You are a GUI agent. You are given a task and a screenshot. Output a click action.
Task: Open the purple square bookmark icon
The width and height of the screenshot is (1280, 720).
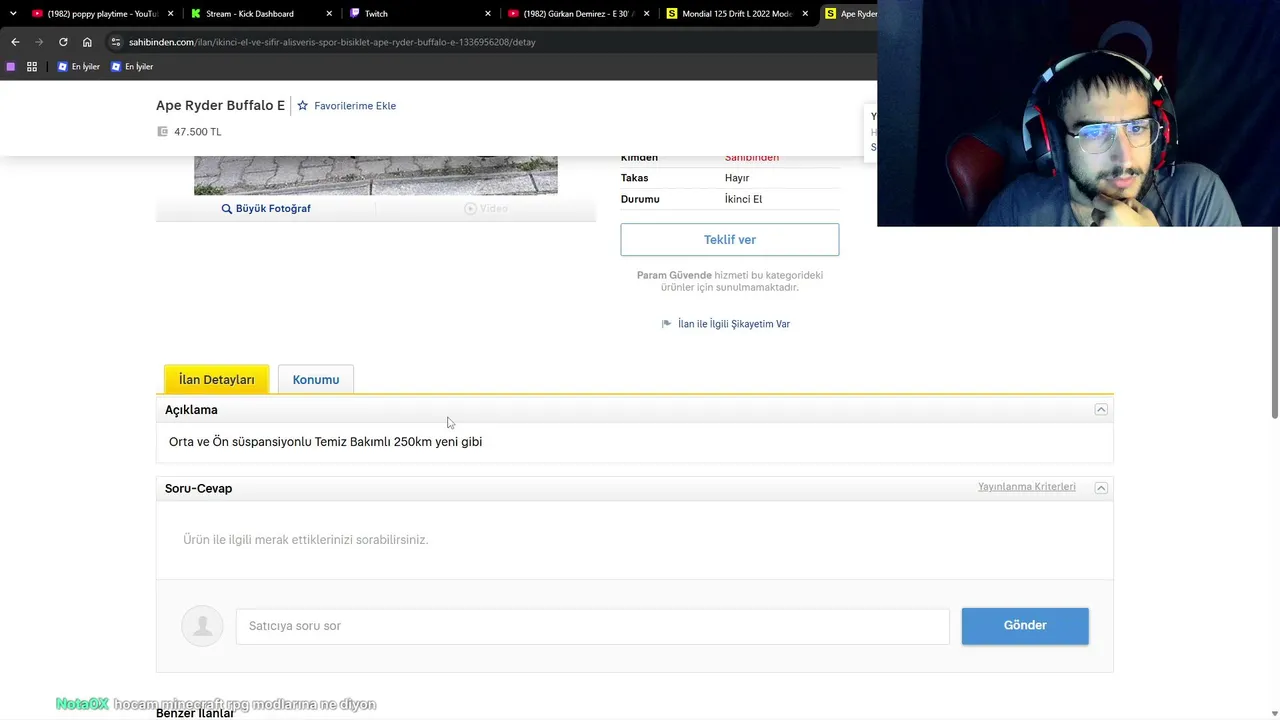11,67
